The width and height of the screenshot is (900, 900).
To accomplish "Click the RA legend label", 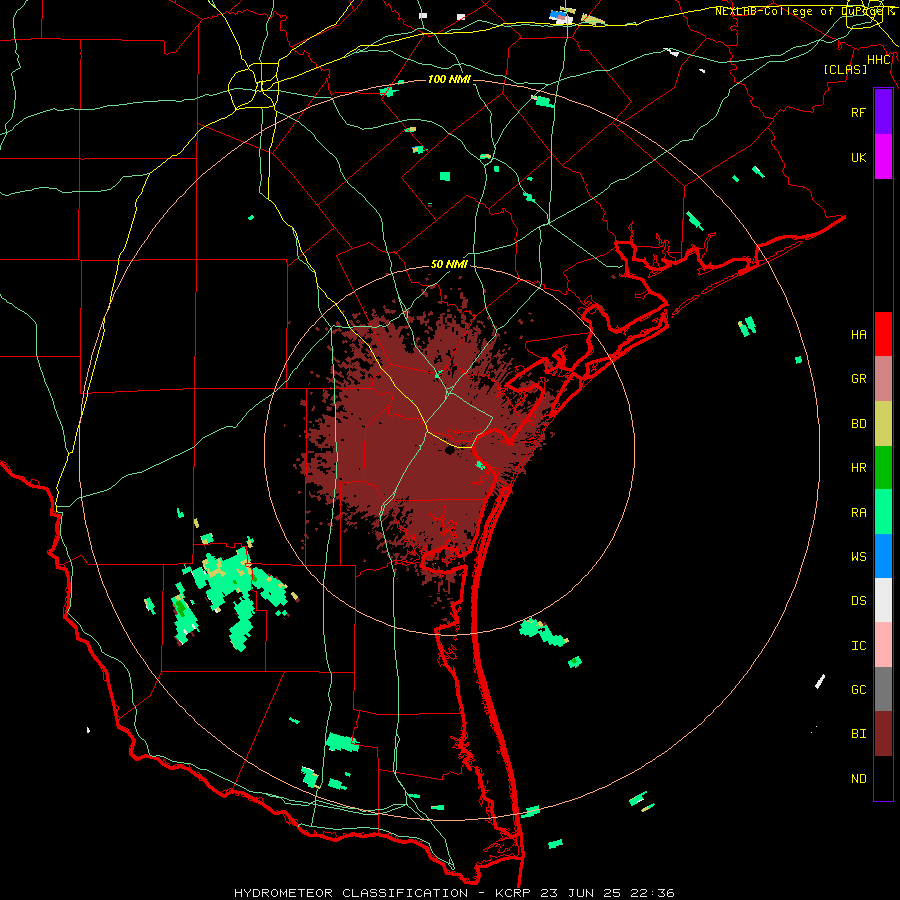I will [858, 513].
